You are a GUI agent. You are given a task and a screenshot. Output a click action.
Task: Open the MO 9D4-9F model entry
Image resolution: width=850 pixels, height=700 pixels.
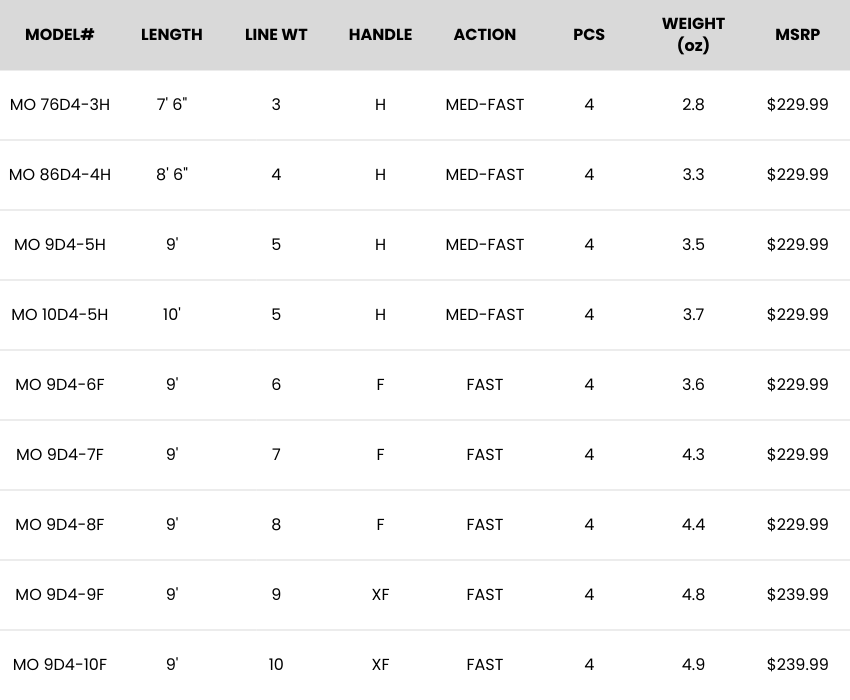(x=60, y=594)
